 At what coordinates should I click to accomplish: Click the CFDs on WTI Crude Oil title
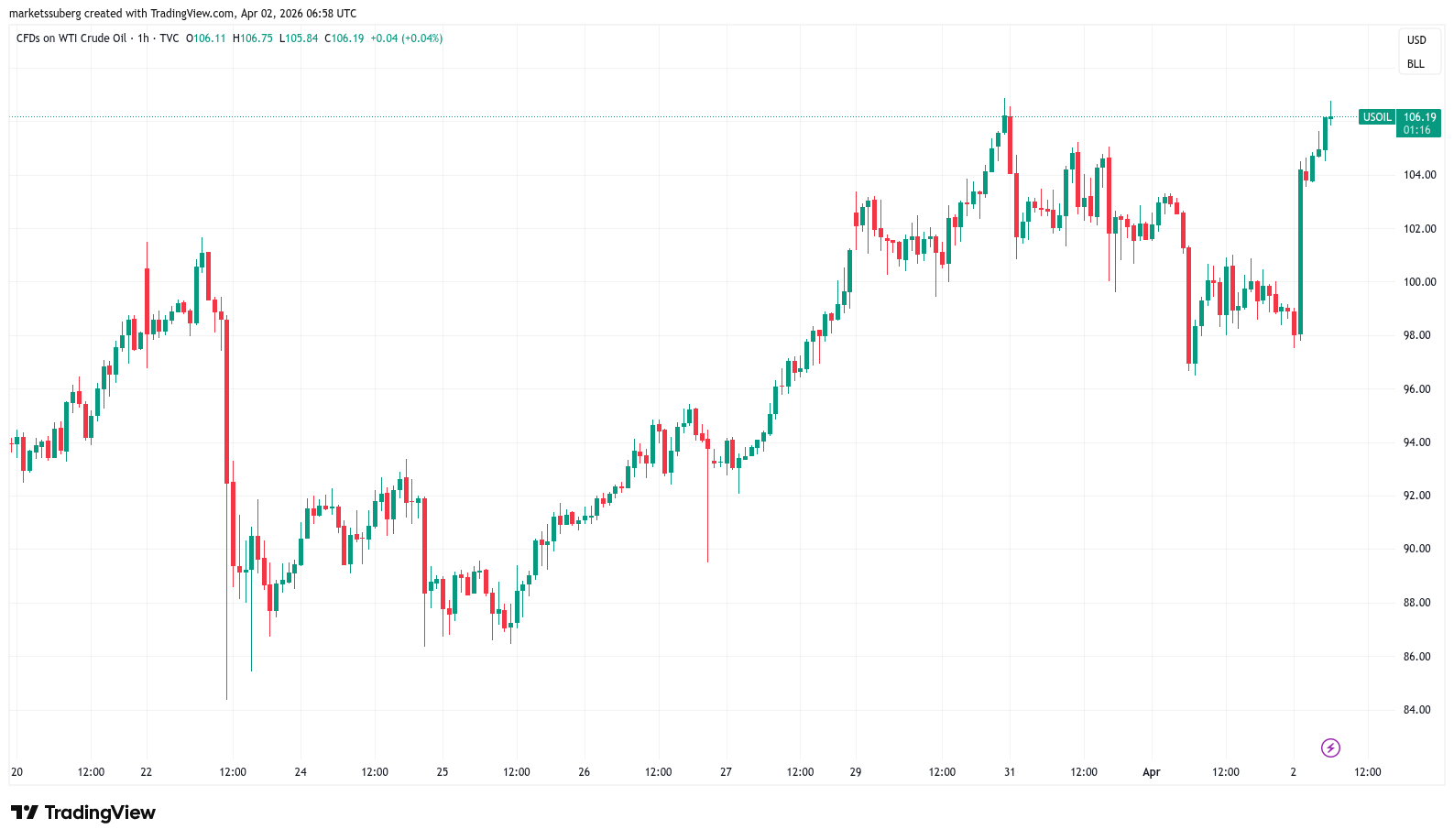71,38
